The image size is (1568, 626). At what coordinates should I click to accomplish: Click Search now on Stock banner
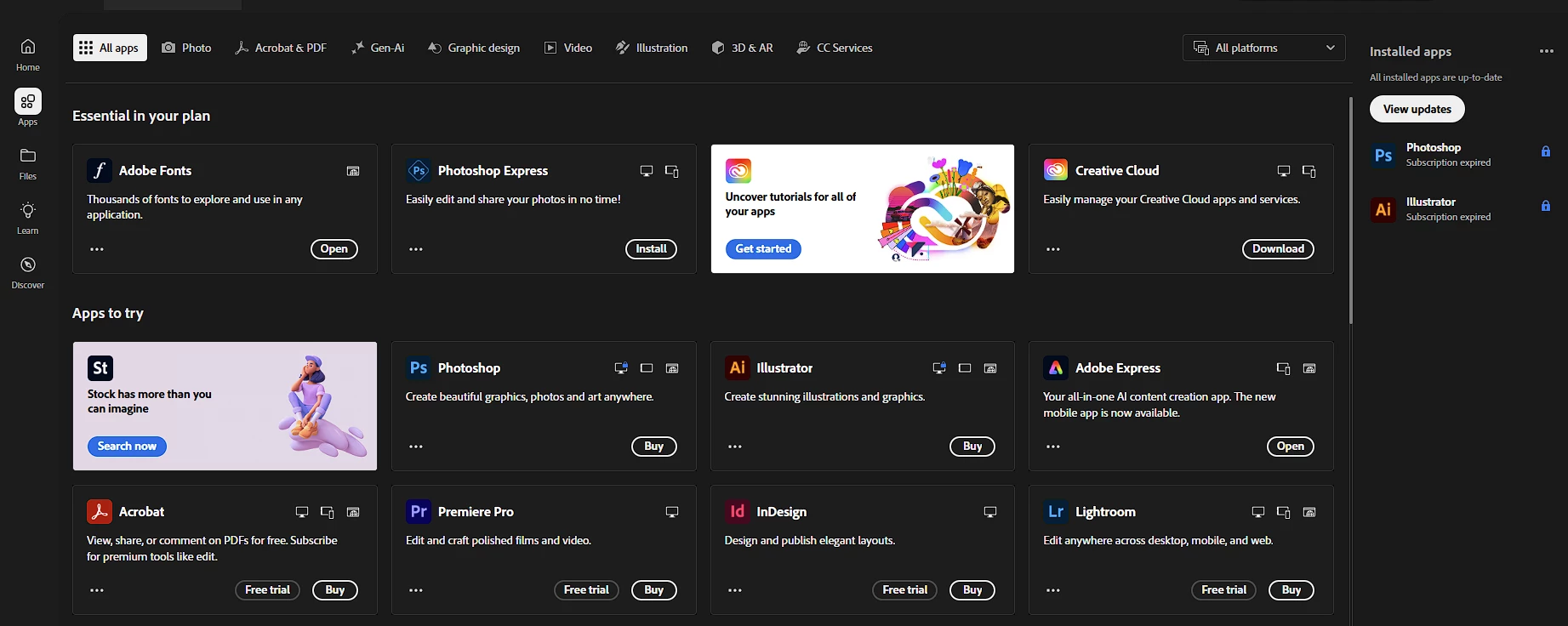127,447
